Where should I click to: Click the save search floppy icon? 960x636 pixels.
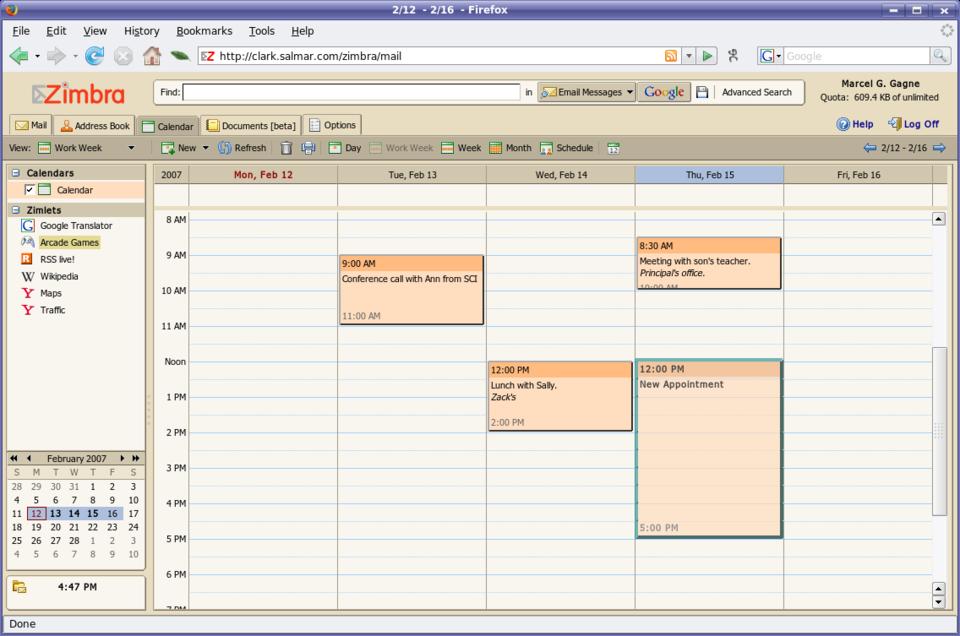[702, 92]
